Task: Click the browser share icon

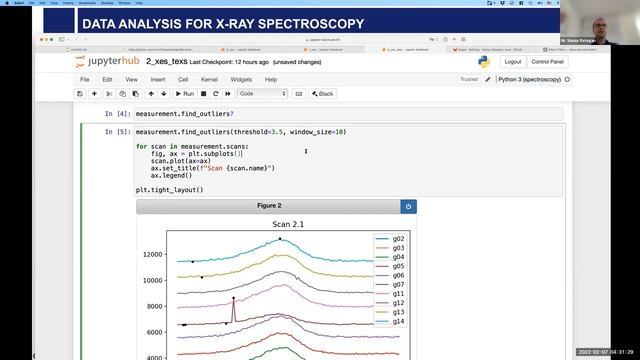Action: (x=445, y=40)
